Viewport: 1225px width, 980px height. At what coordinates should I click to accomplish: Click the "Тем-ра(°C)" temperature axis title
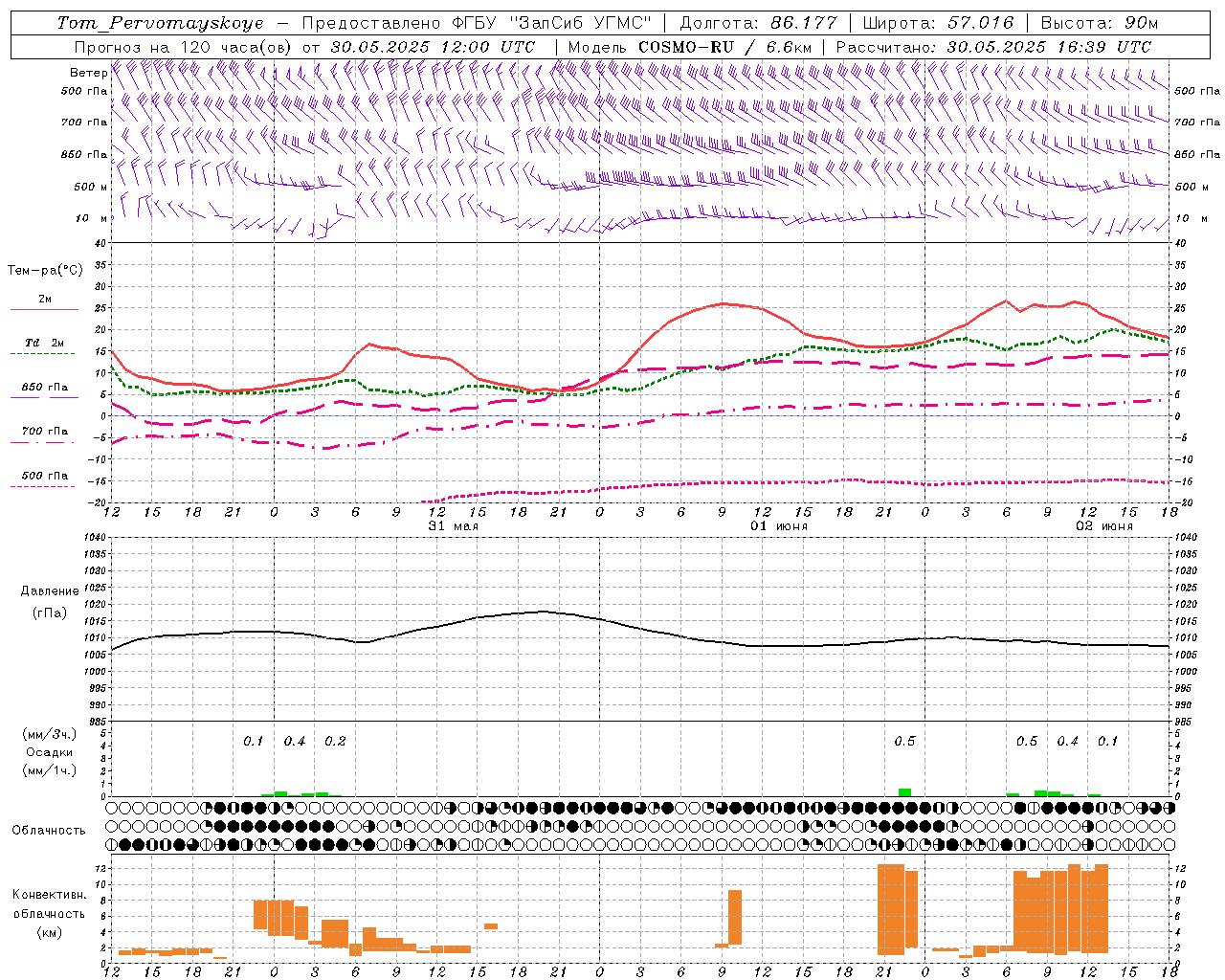45,271
